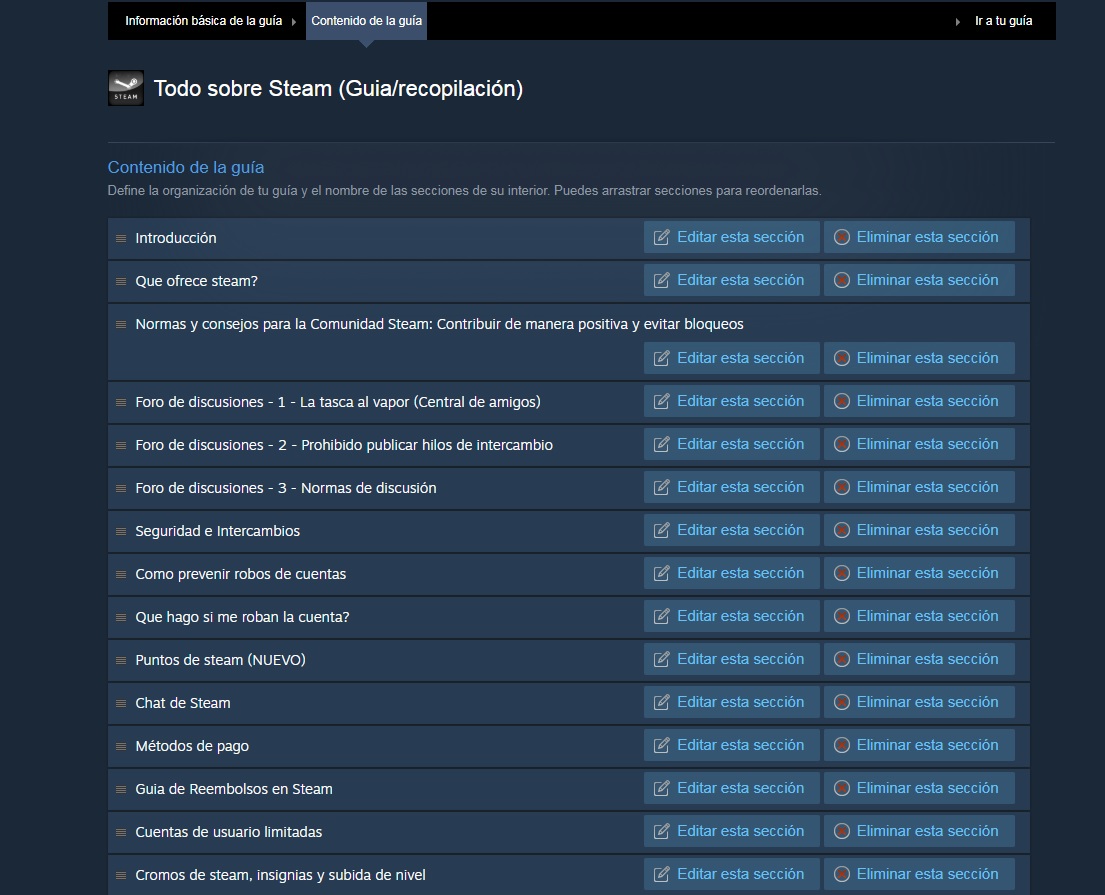Screen dimensions: 1105x895
Task: Click red X icon for 'Cuentas de usuario limitadas' row
Action: (841, 831)
